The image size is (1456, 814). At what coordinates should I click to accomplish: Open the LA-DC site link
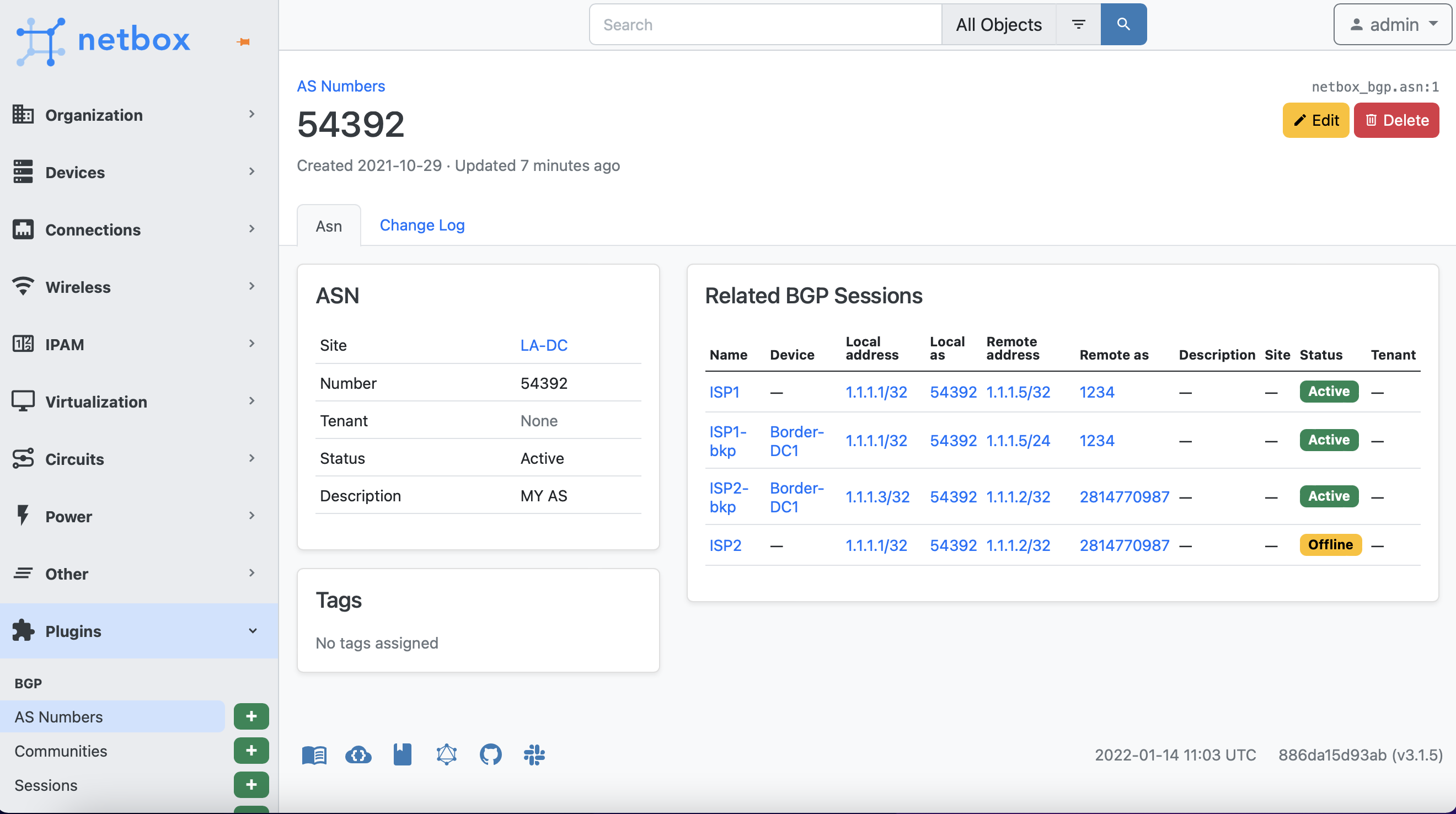543,345
